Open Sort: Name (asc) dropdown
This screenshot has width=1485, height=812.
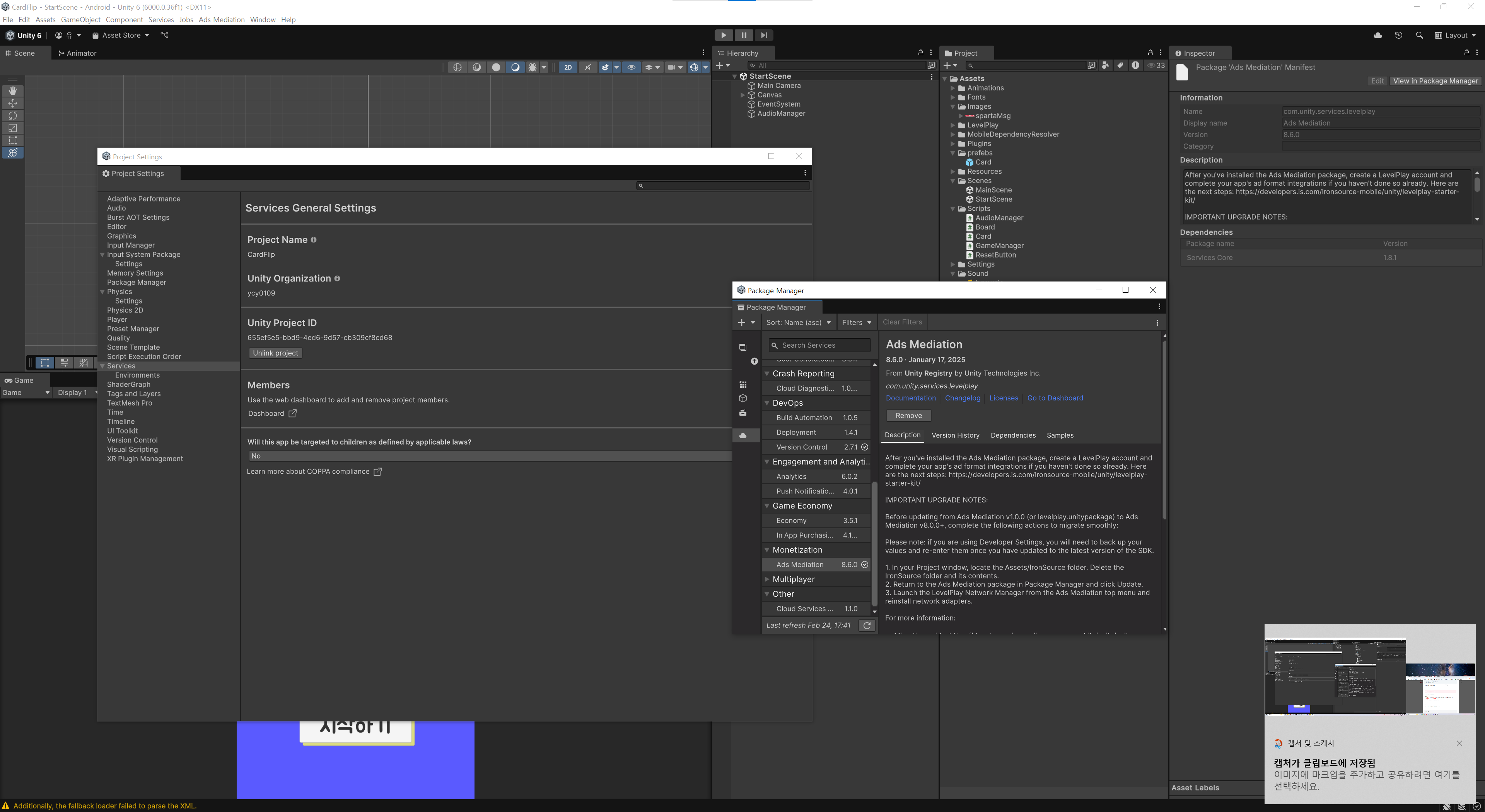click(799, 323)
